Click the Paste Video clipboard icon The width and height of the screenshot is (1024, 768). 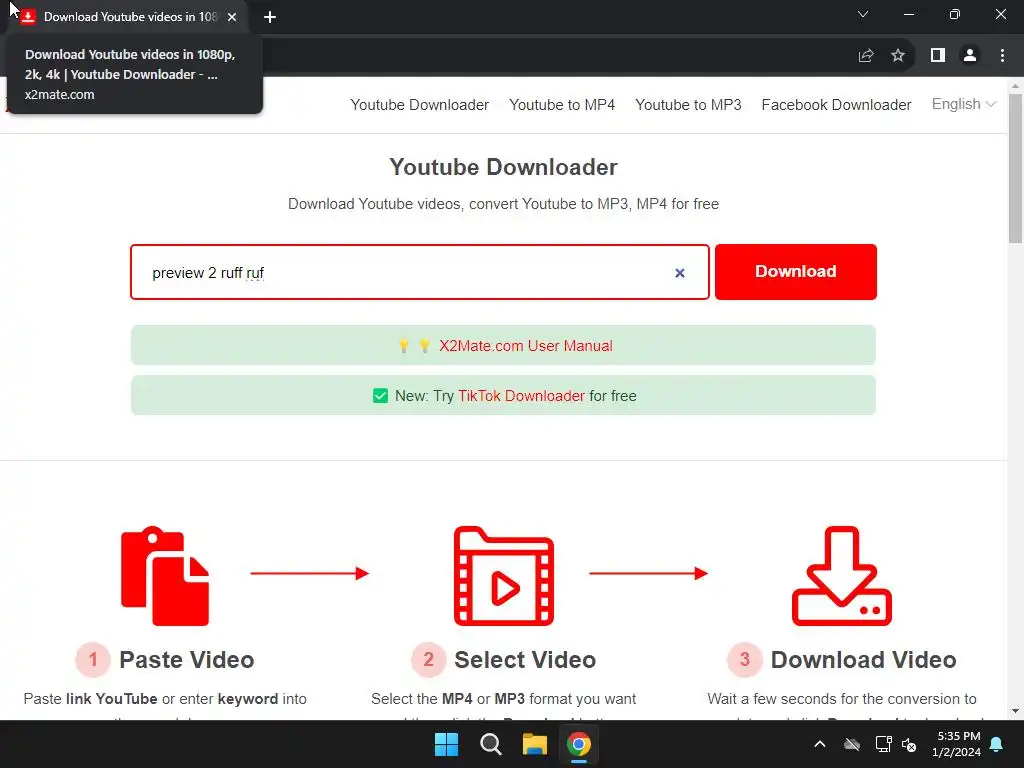pyautogui.click(x=165, y=575)
